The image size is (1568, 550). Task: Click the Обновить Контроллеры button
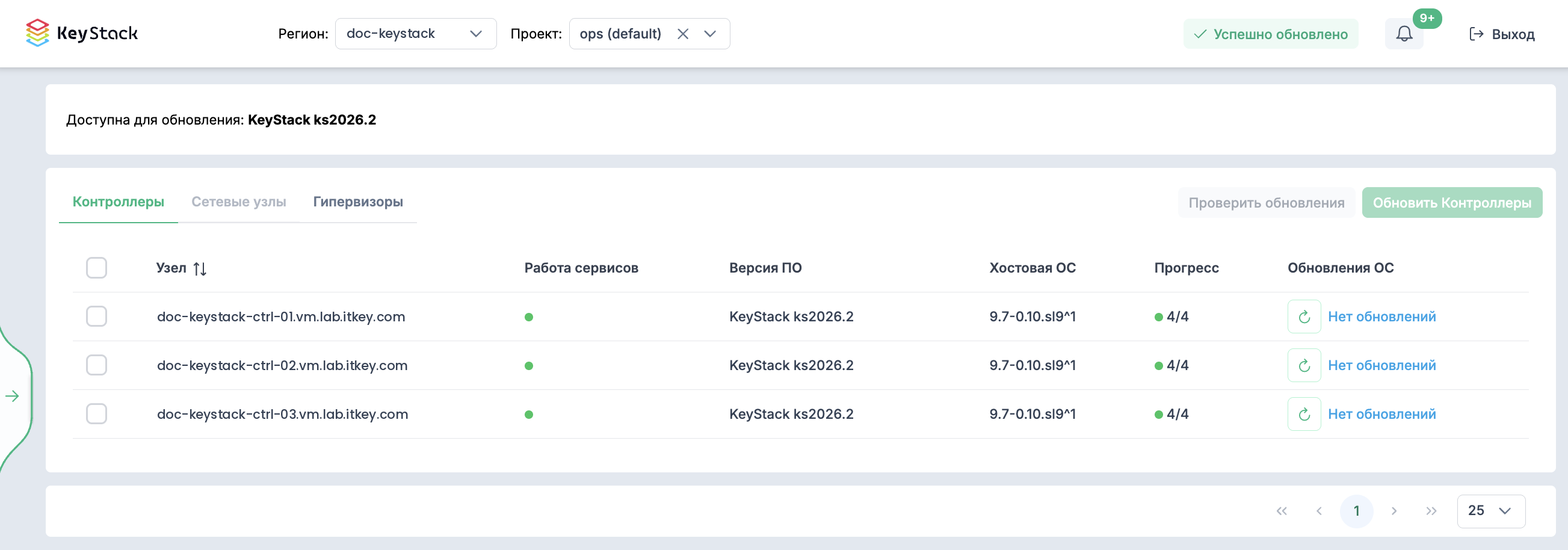pos(1452,203)
